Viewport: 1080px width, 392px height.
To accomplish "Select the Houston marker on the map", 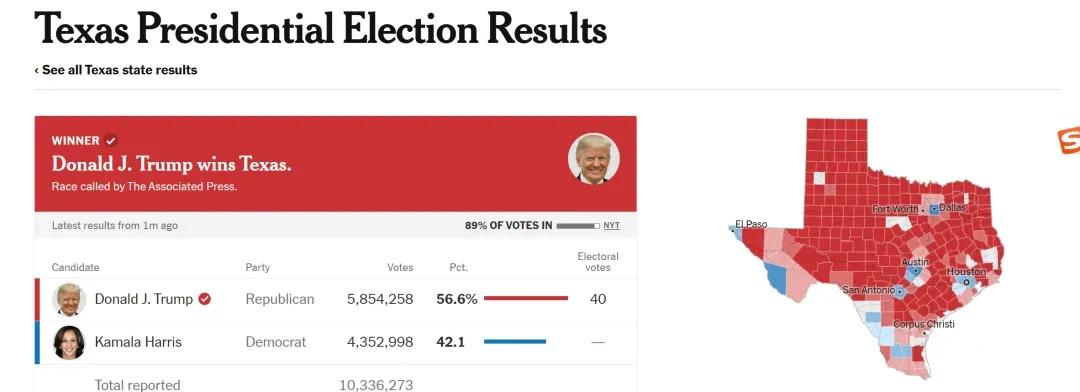I will pos(966,282).
